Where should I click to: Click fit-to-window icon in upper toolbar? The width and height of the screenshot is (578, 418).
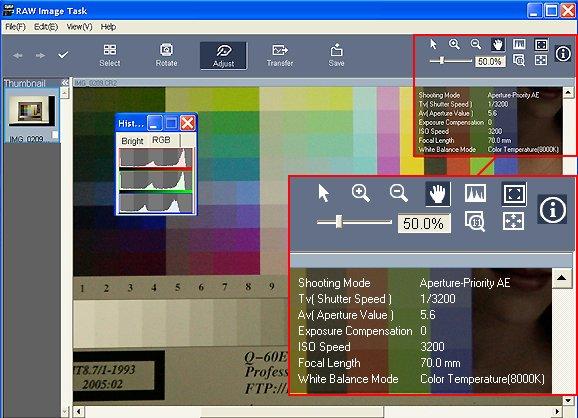point(541,45)
